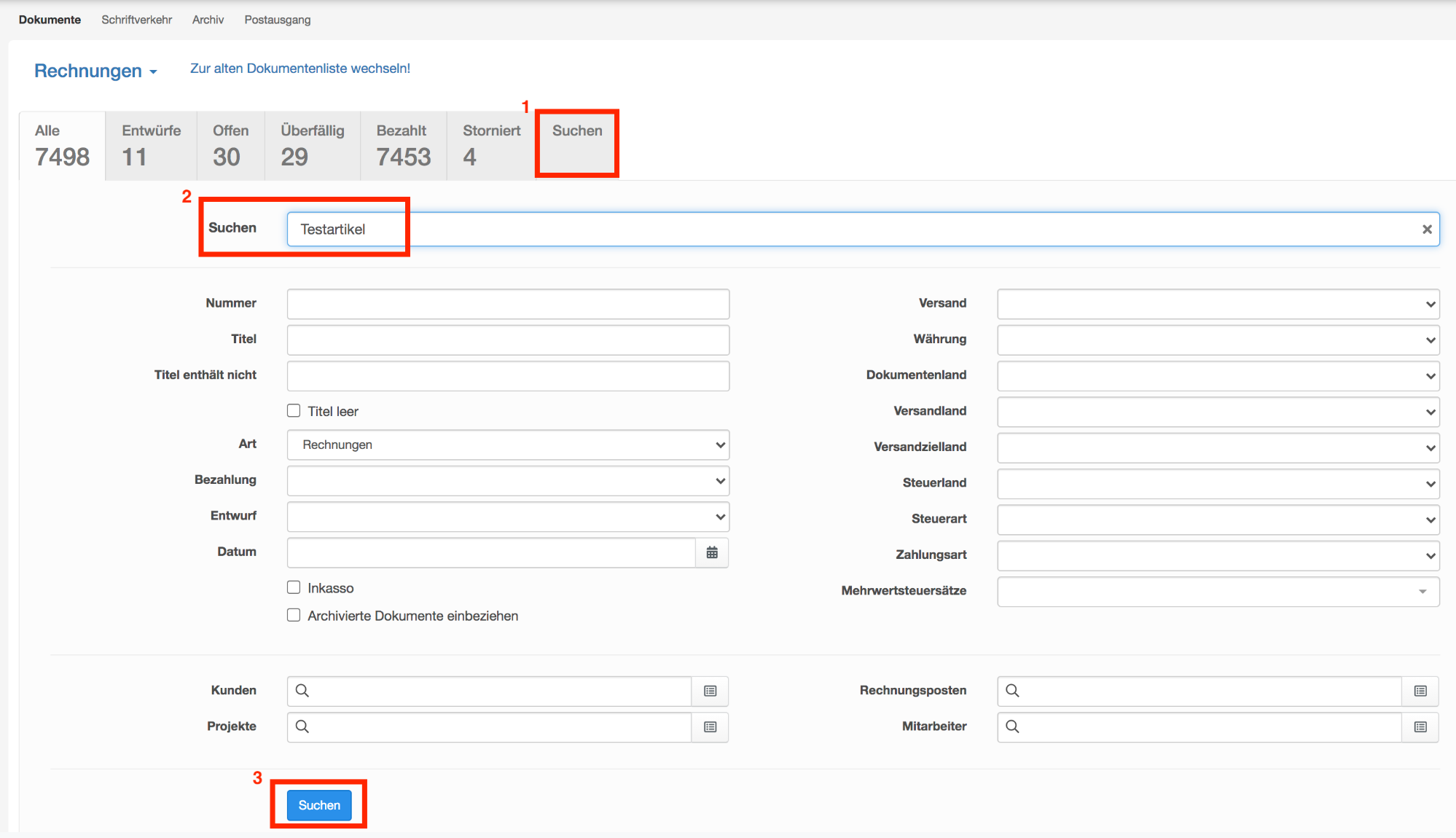Expand the Entwurf dropdown
This screenshot has height=838, width=1456.
tap(508, 517)
